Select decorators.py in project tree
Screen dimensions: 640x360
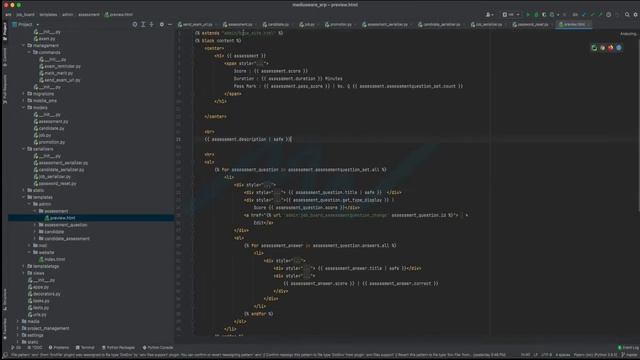coord(47,294)
